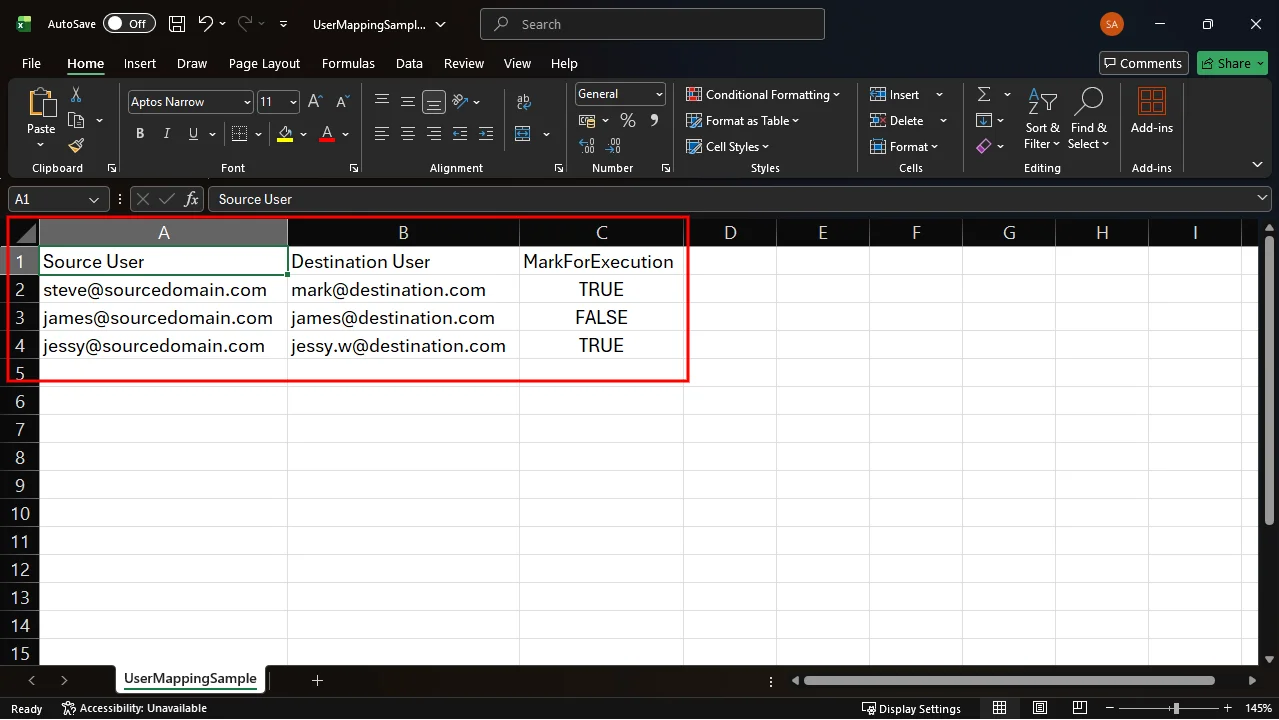Screen dimensions: 1279x720
Task: Select the UserMappingSample sheet tab
Action: pyautogui.click(x=190, y=679)
